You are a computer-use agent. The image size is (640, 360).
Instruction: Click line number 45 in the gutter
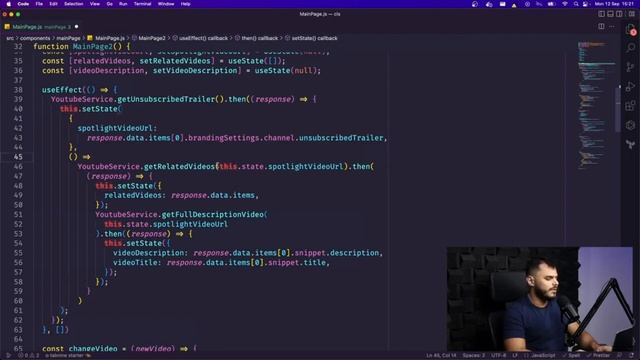(x=18, y=157)
